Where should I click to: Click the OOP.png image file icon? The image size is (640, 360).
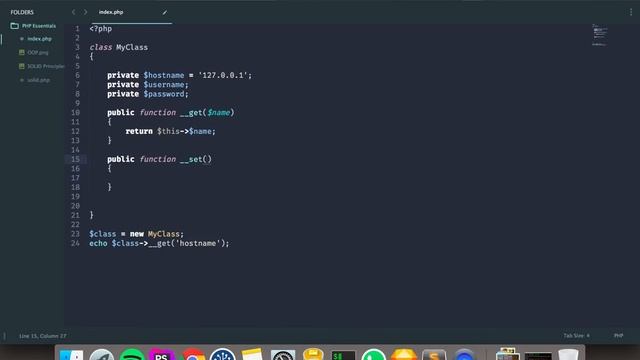click(22, 53)
